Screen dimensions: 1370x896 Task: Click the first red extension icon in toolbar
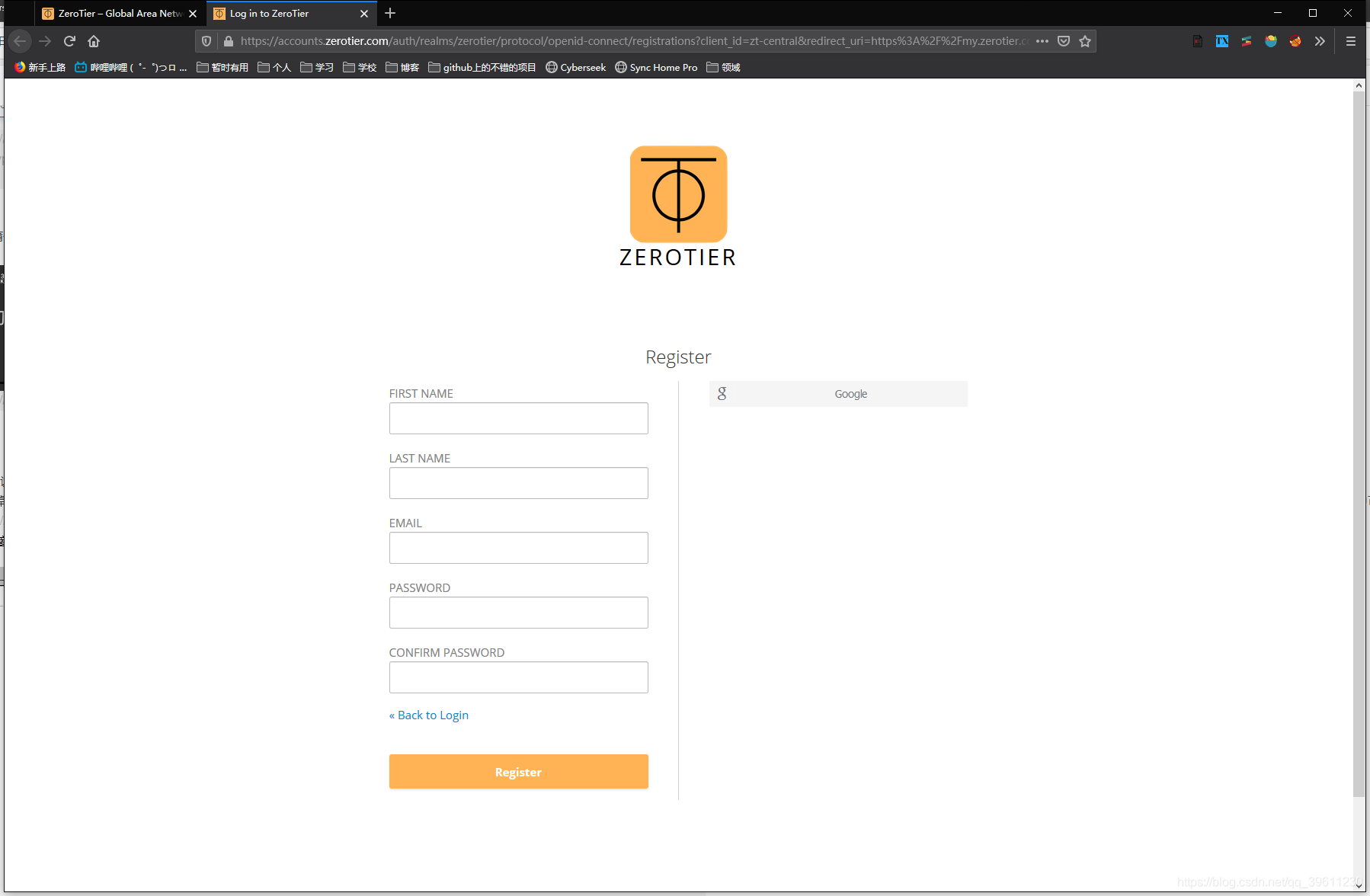[x=1198, y=41]
